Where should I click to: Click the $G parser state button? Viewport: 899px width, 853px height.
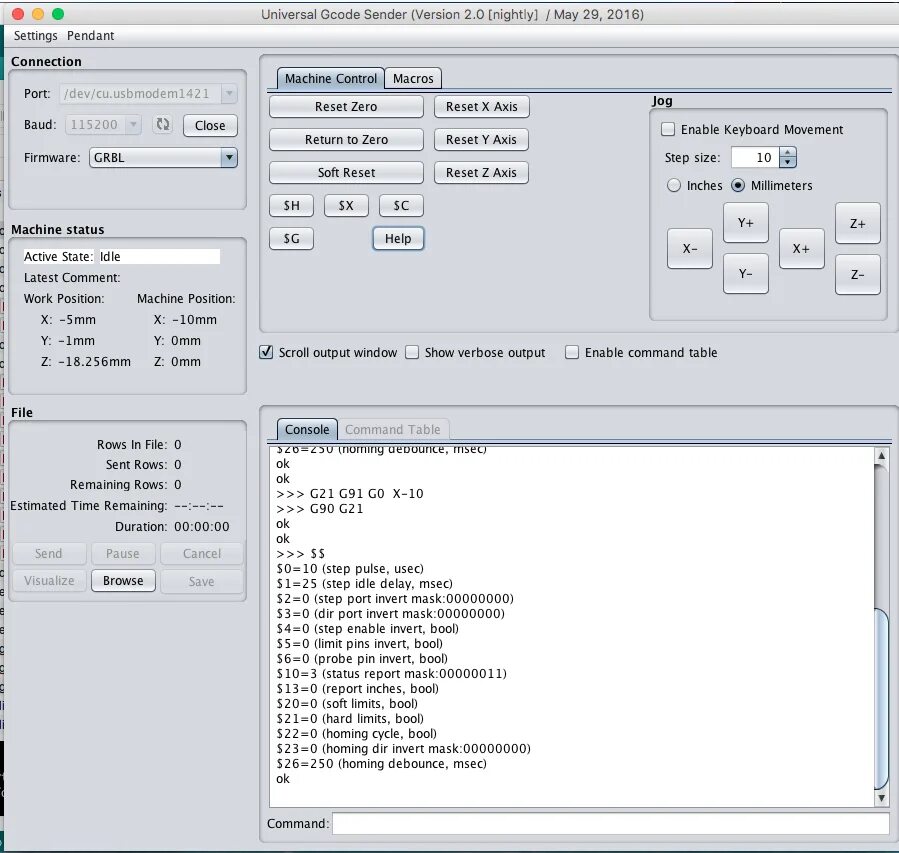pos(291,238)
